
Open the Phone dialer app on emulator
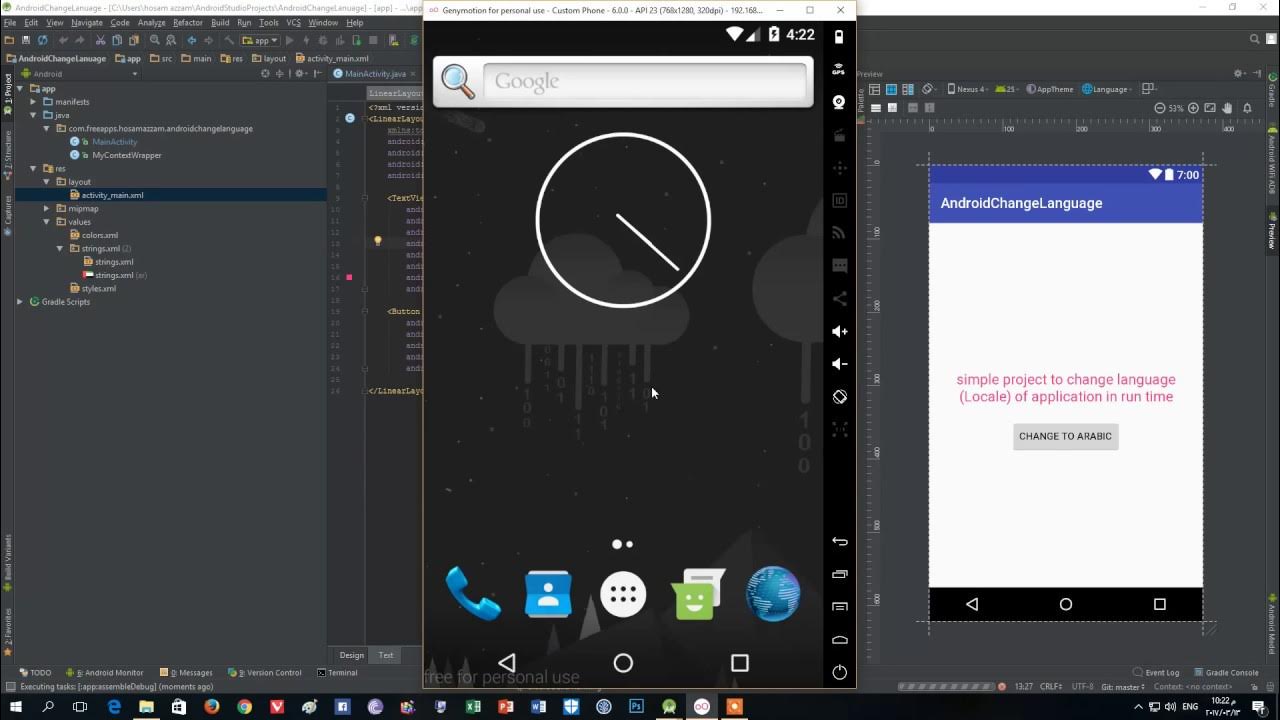(x=472, y=594)
